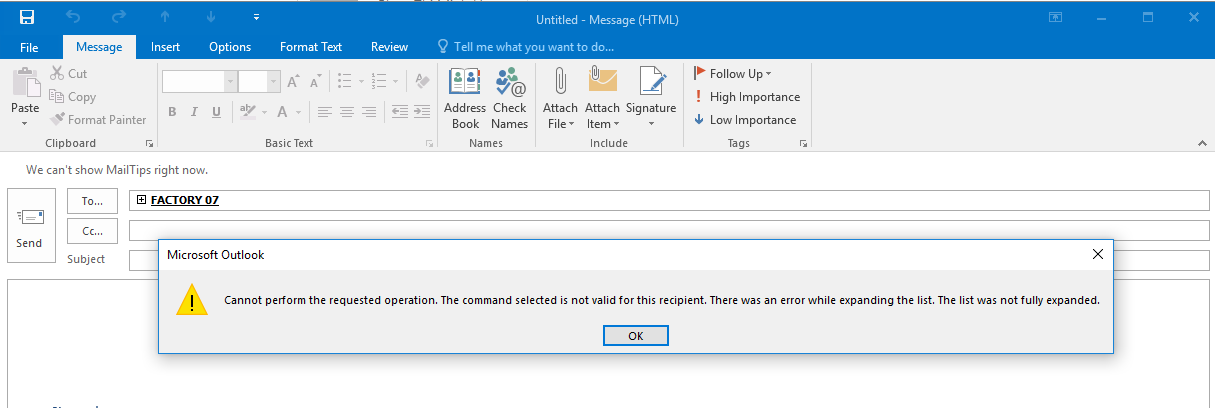
Task: Confirm the error dialog with OK
Action: (636, 336)
